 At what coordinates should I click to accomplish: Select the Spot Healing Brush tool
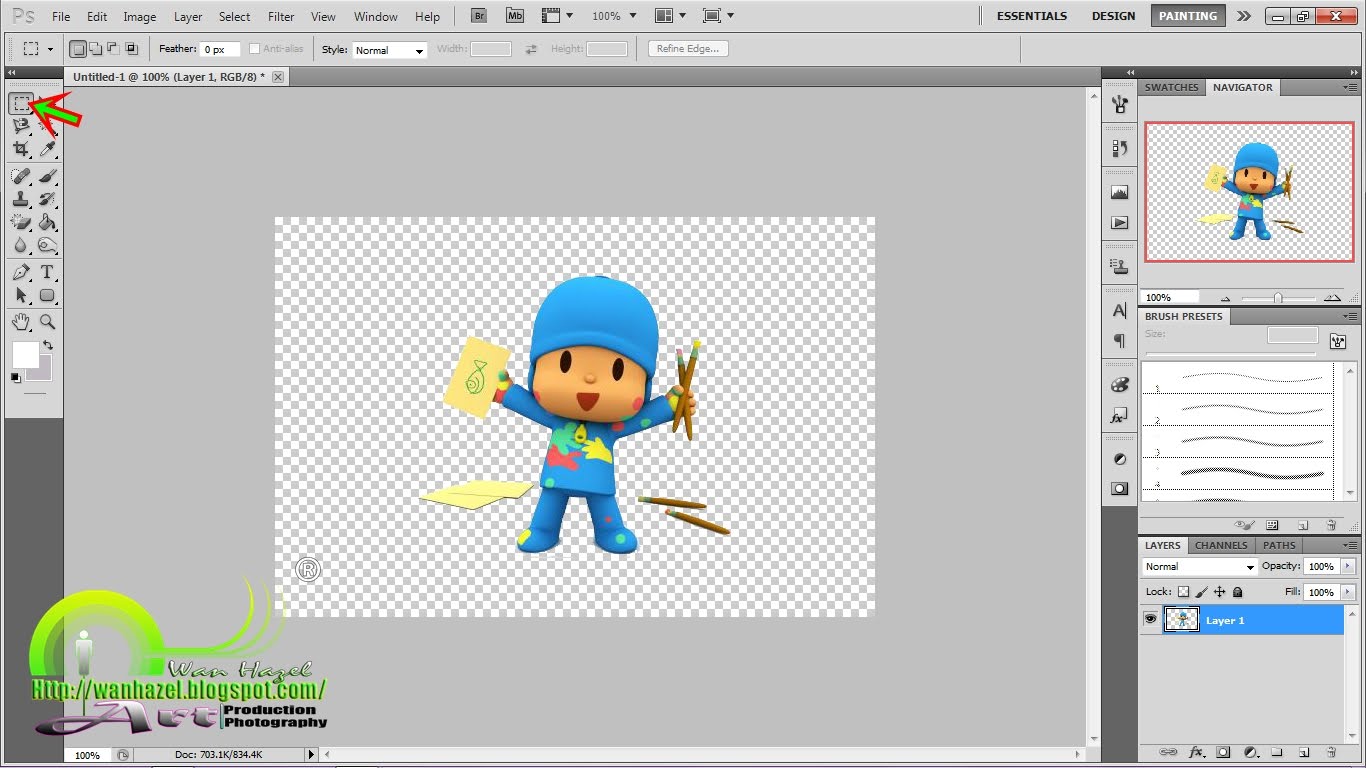coord(21,177)
